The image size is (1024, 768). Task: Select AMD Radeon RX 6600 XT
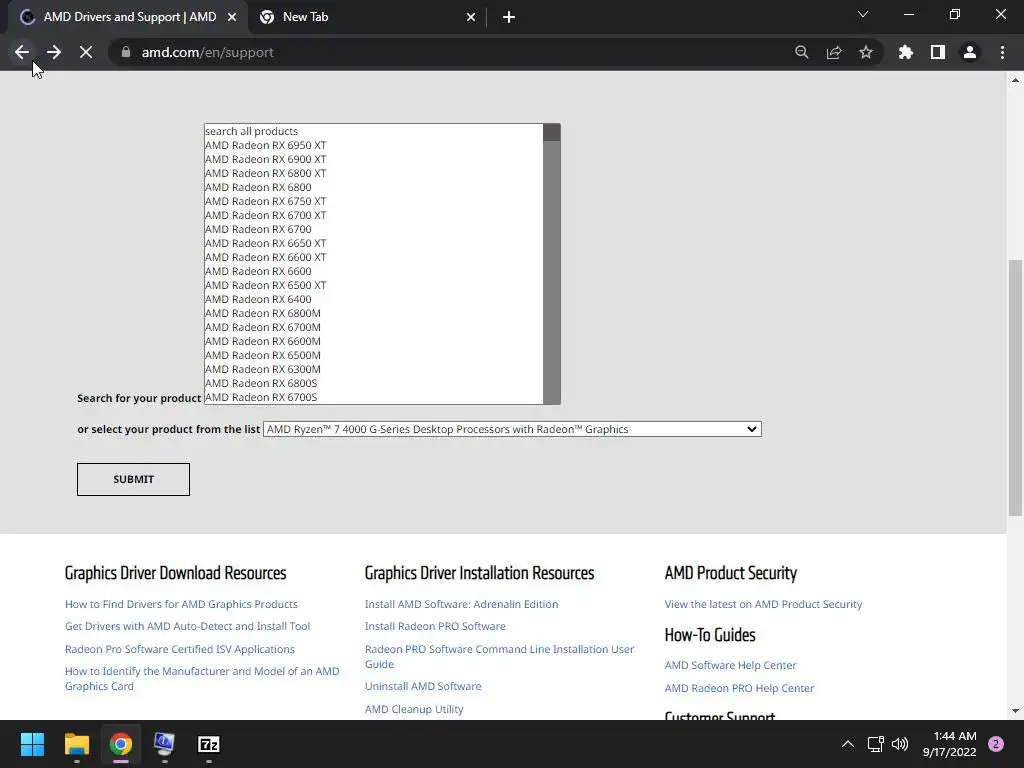click(374, 257)
